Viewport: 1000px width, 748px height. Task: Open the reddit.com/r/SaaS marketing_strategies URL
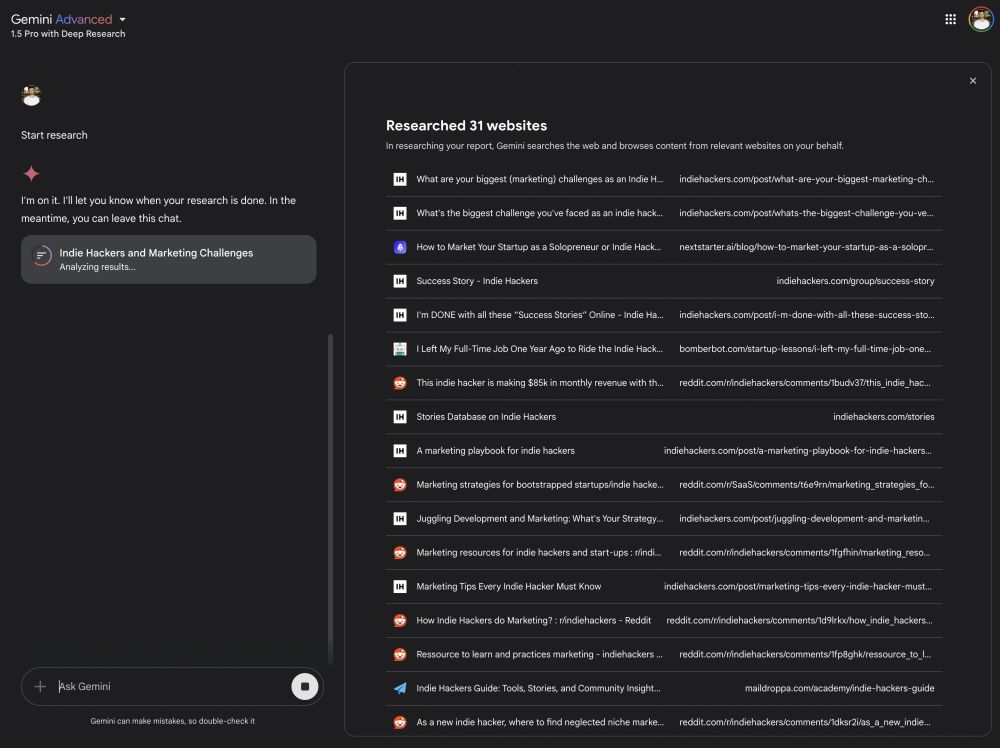[807, 485]
